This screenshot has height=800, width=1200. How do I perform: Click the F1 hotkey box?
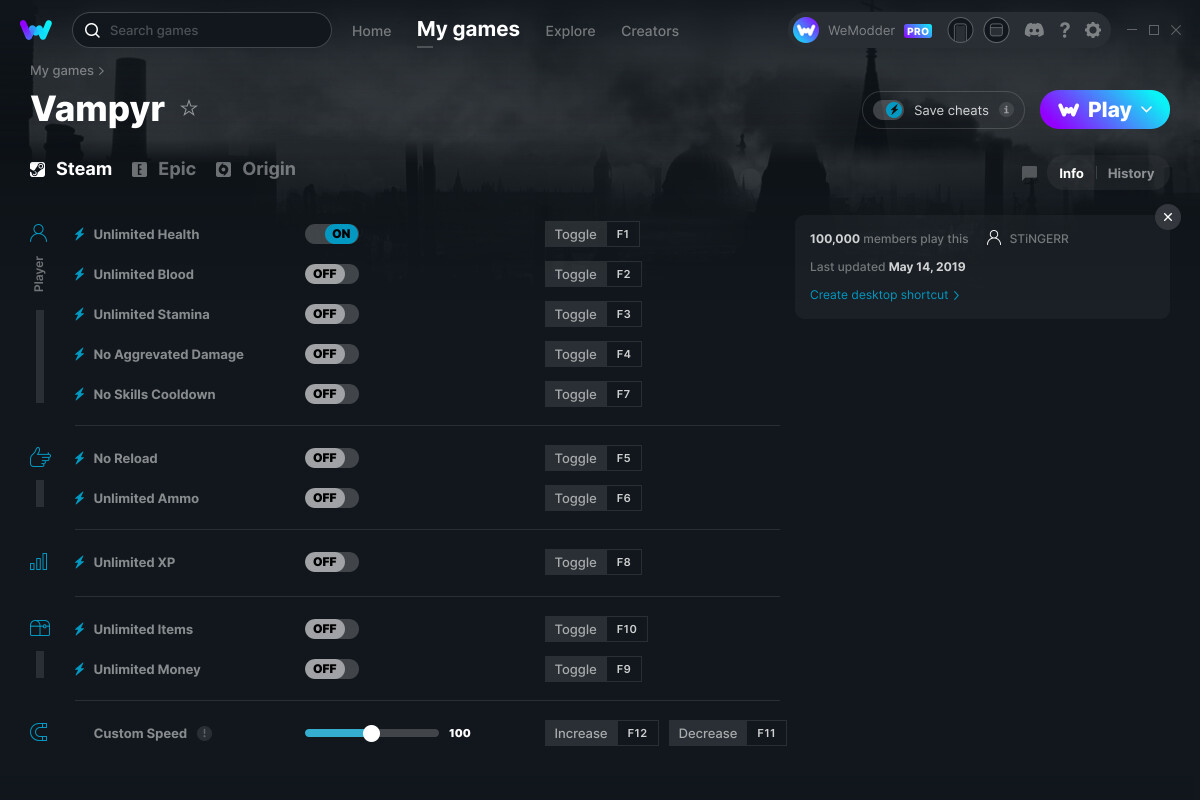click(x=623, y=234)
